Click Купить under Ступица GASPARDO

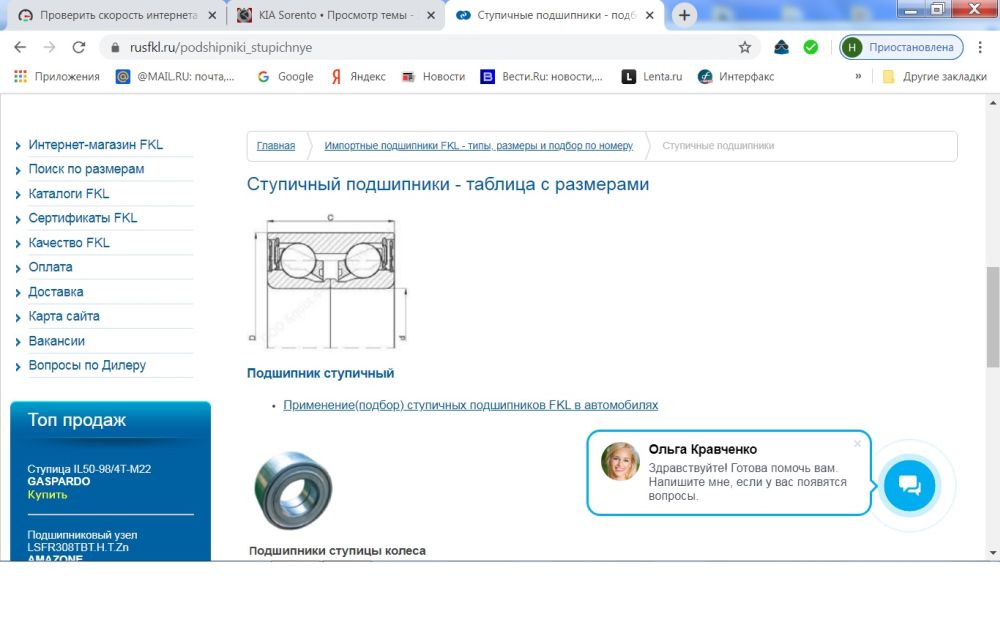click(47, 495)
